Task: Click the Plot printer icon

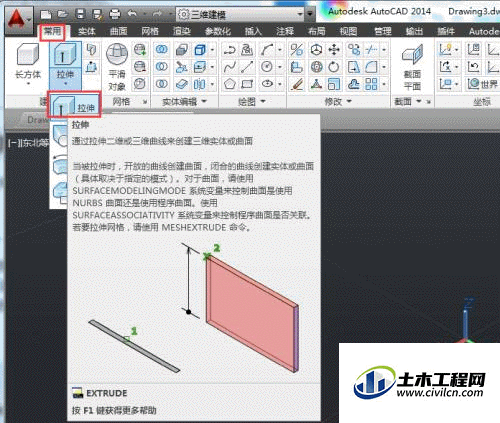Action: [115, 14]
